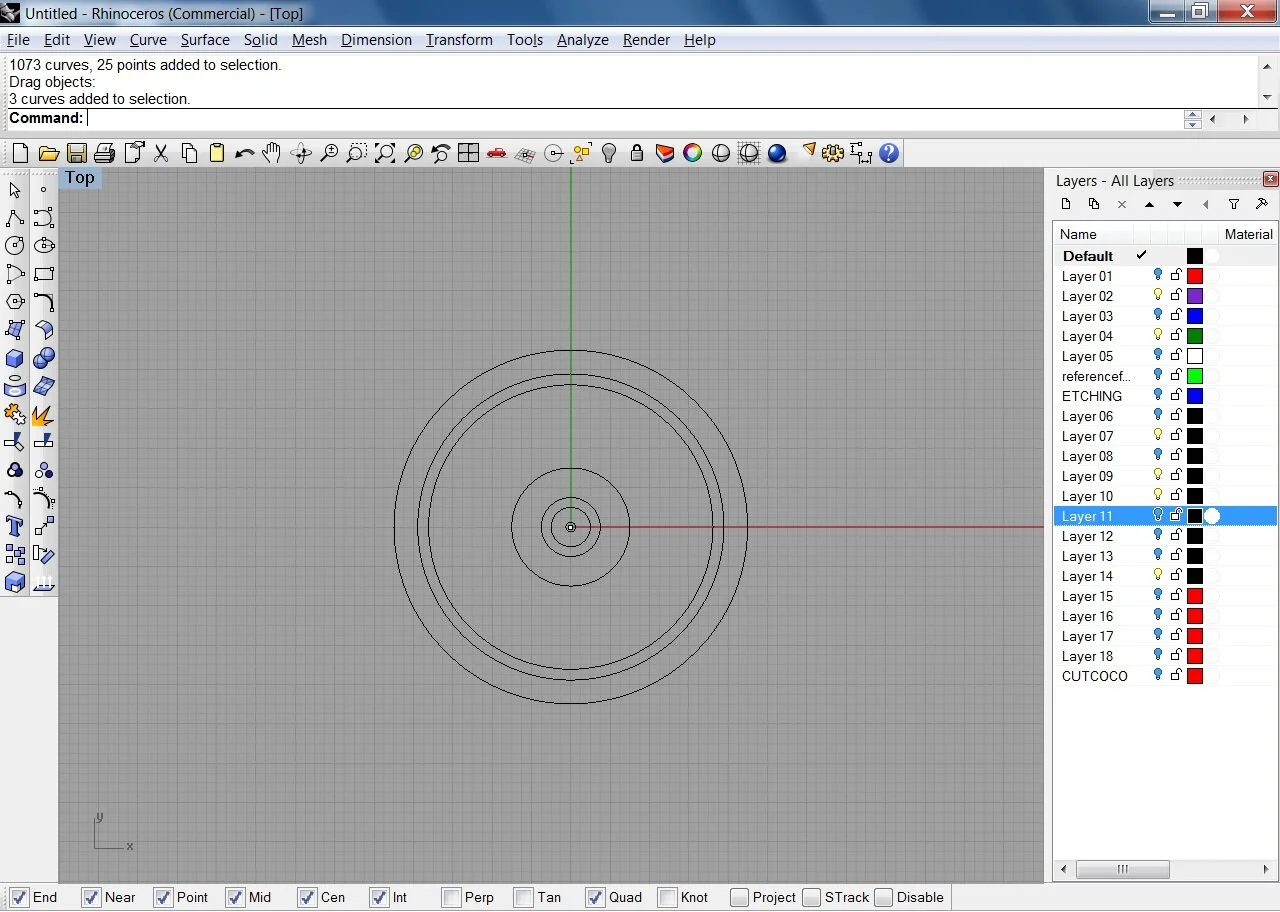Click the Undo arrow icon
This screenshot has width=1280, height=912.
click(244, 153)
